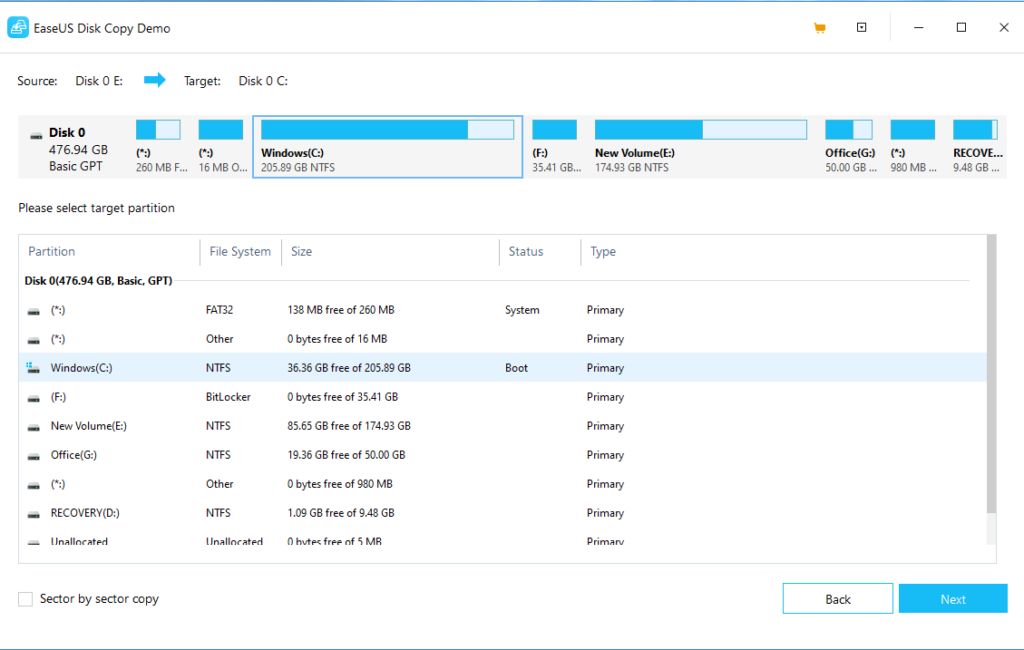Click '0 bytes free of 980 MB' cell
Screen dimensions: 1024x650
coord(340,484)
